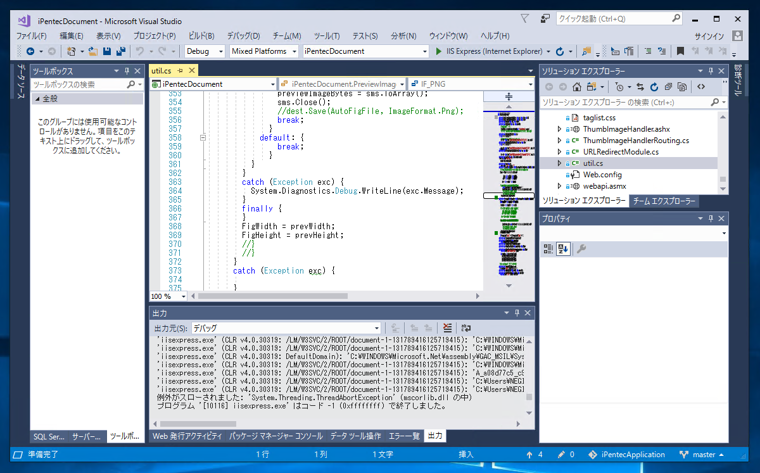This screenshot has height=473, width=760.
Task: Open the デバッグ(D) menu
Action: [x=243, y=36]
